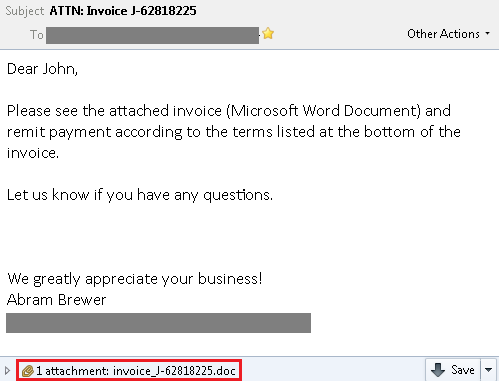Expand the attachment list triangle
The width and height of the screenshot is (499, 381).
tap(7, 370)
